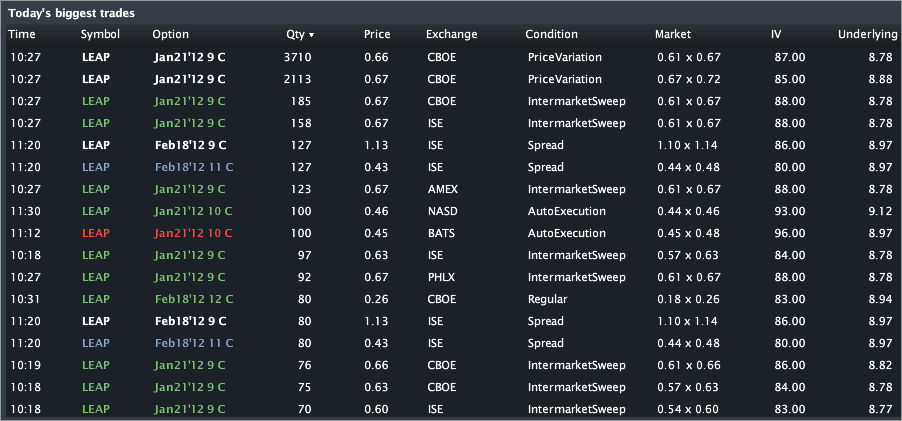Click the Market column header
Image resolution: width=902 pixels, height=421 pixels.
point(673,35)
